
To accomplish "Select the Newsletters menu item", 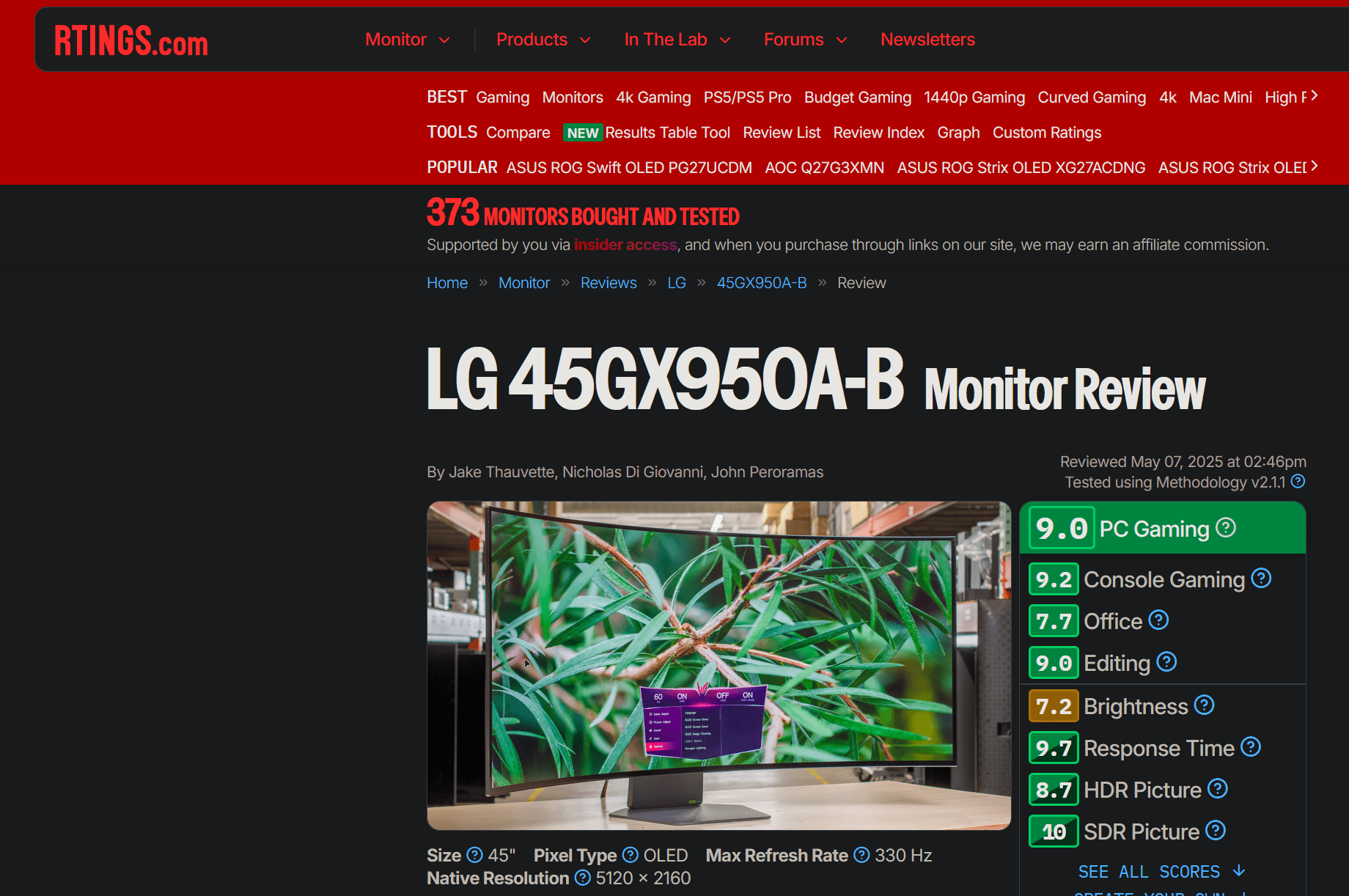I will (927, 40).
